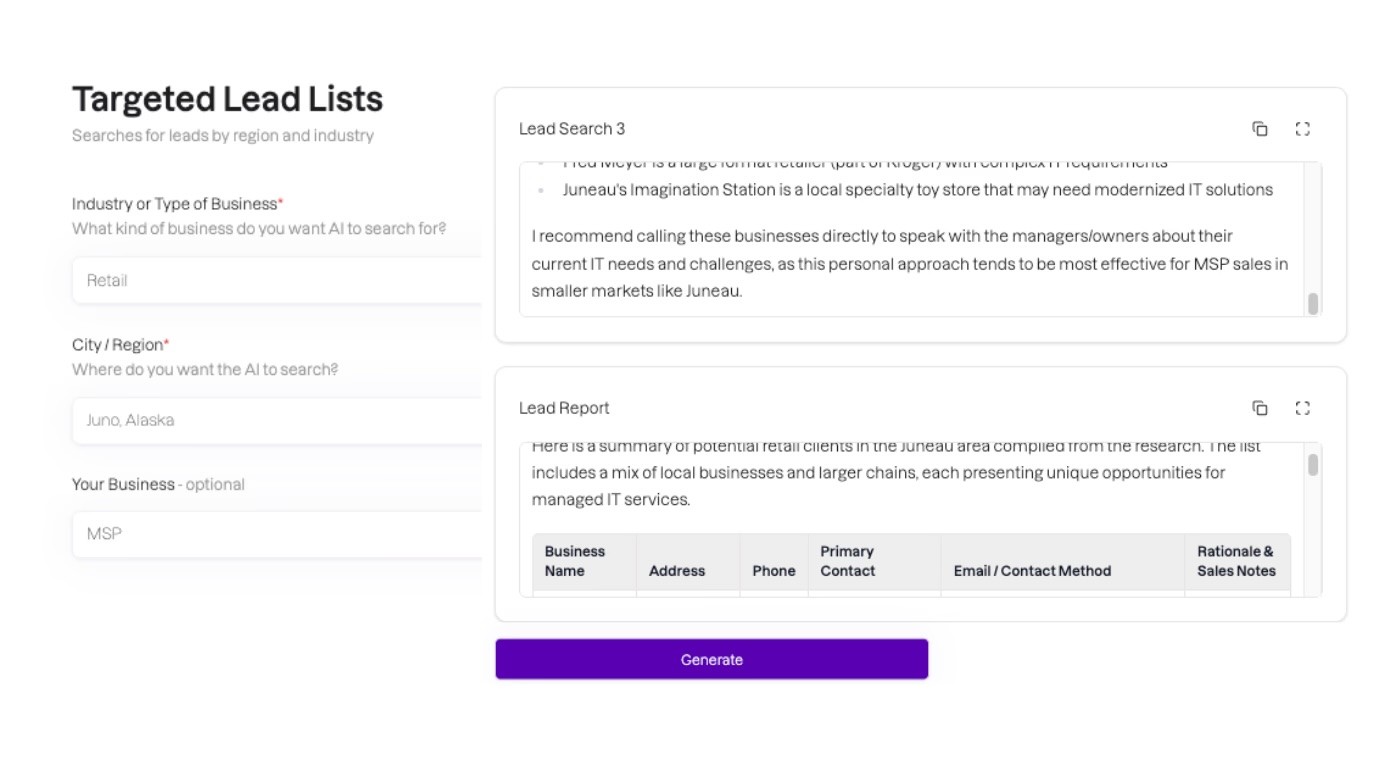
Task: Select the Address column header
Action: (677, 571)
